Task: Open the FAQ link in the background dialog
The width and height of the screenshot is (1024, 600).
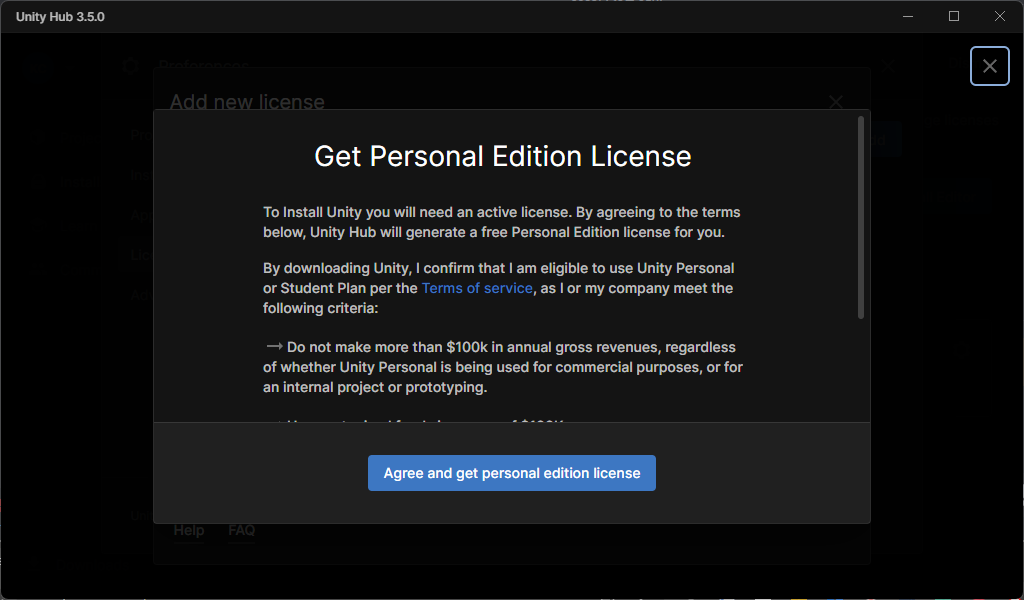Action: tap(242, 530)
